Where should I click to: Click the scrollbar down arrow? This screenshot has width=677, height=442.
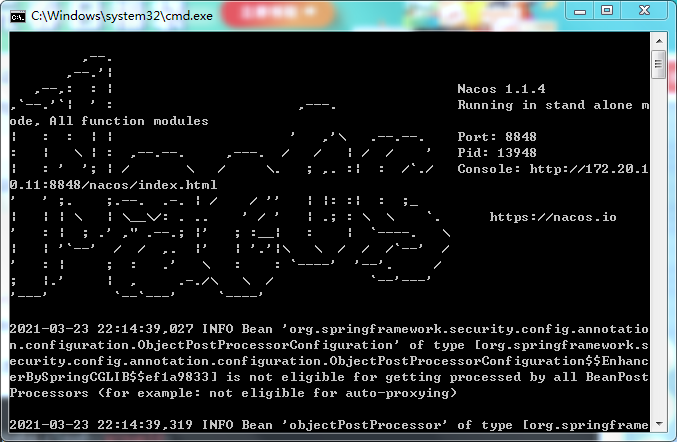coord(659,423)
